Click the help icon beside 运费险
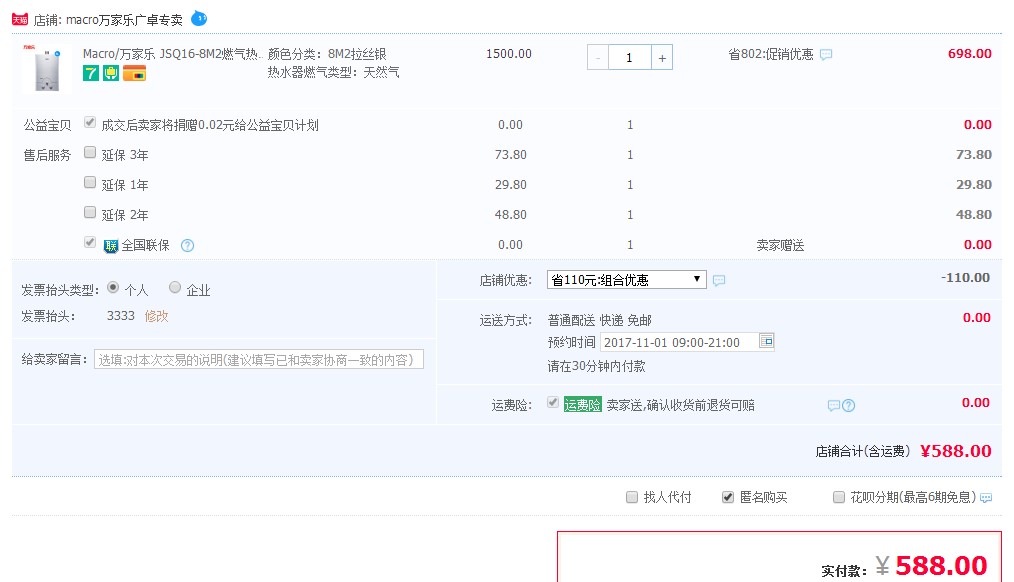 (849, 405)
